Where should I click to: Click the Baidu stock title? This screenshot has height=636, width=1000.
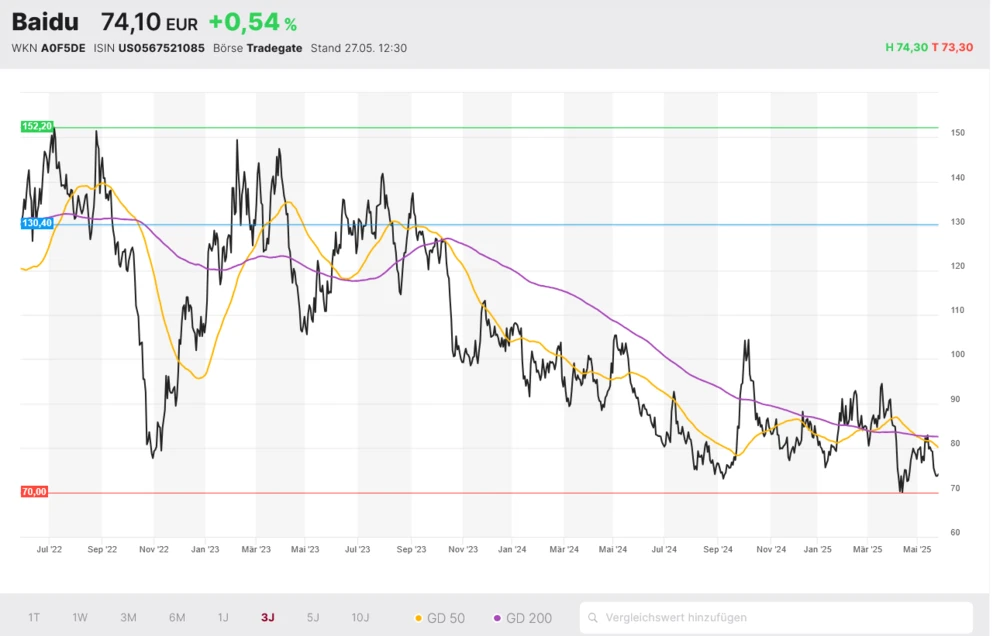(x=45, y=23)
